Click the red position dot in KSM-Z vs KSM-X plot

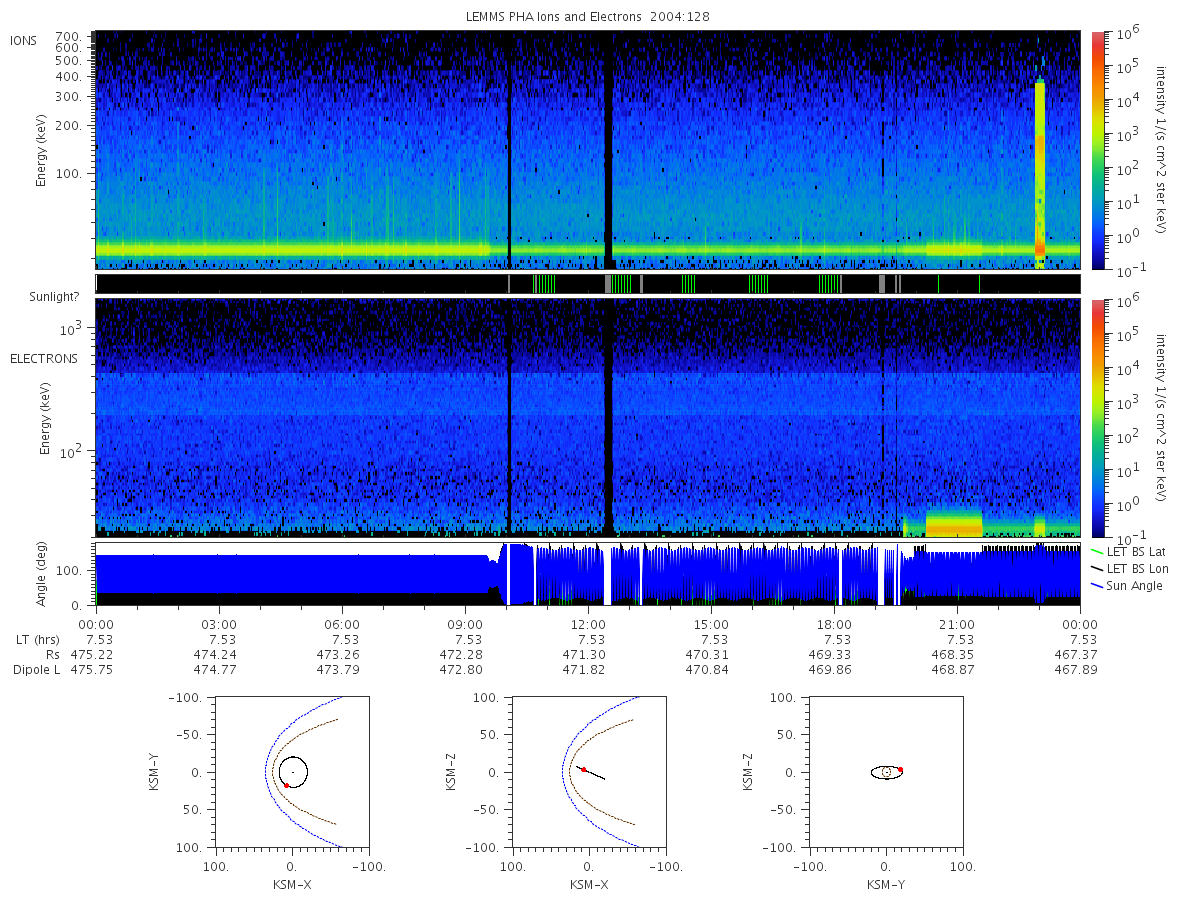tap(584, 770)
